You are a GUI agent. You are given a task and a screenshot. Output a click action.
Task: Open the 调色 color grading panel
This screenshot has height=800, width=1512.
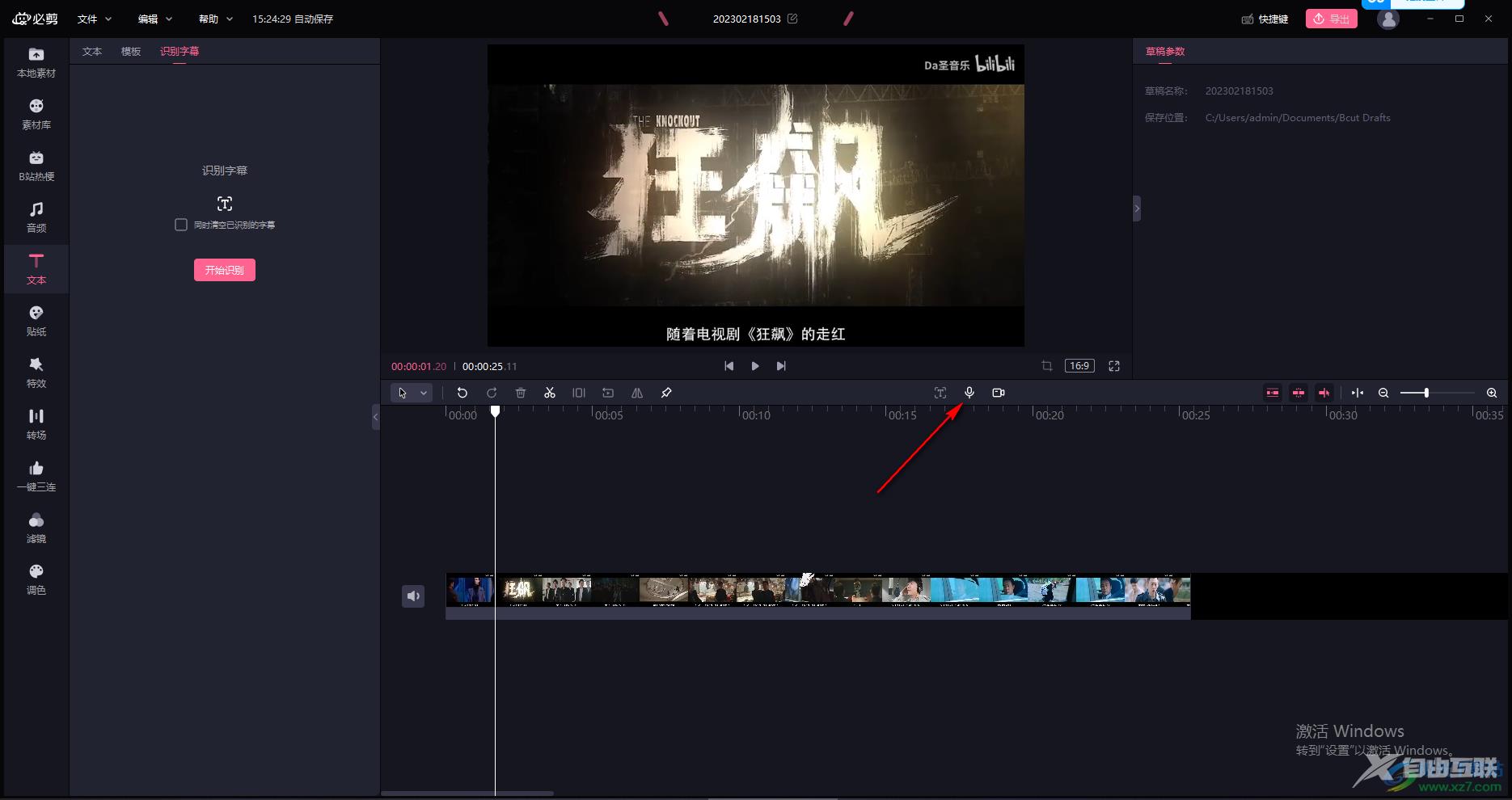36,579
